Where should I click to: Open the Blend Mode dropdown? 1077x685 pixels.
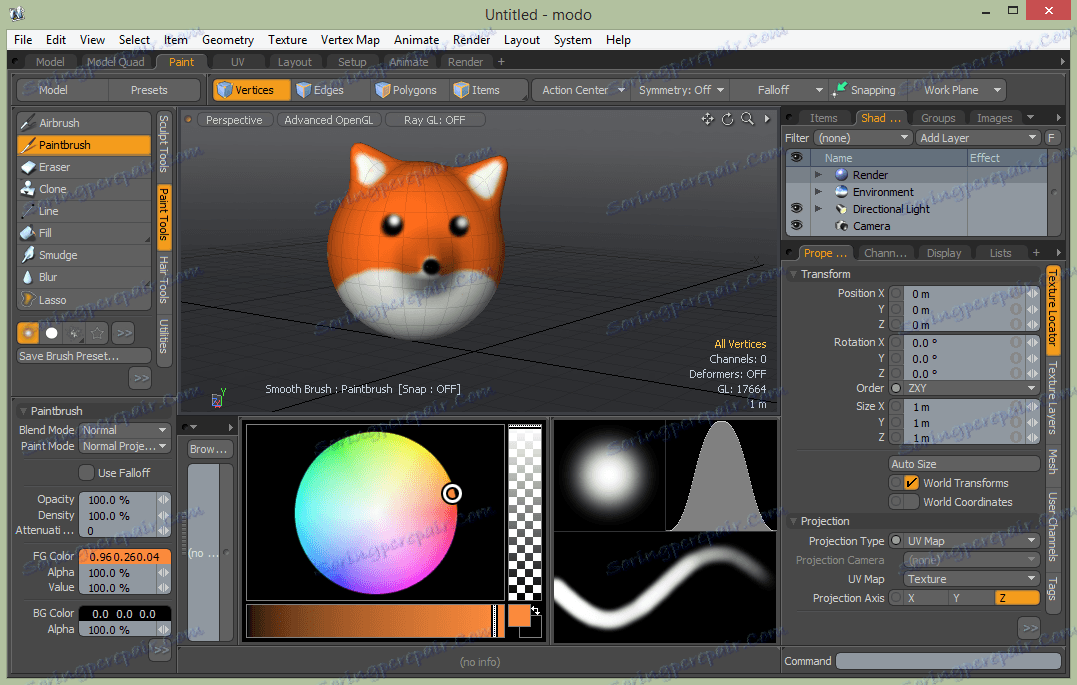tap(122, 430)
